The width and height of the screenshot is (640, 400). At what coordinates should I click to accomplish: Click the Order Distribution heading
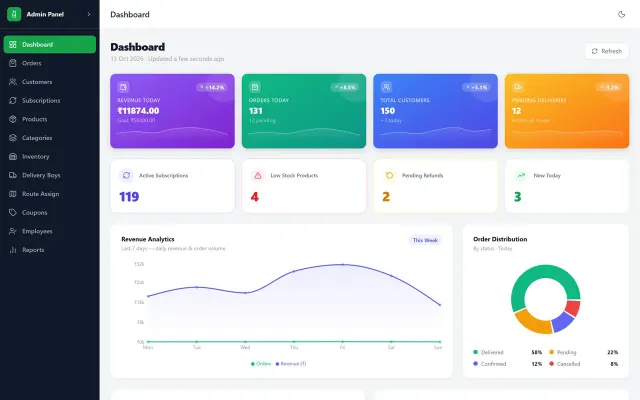pos(500,239)
